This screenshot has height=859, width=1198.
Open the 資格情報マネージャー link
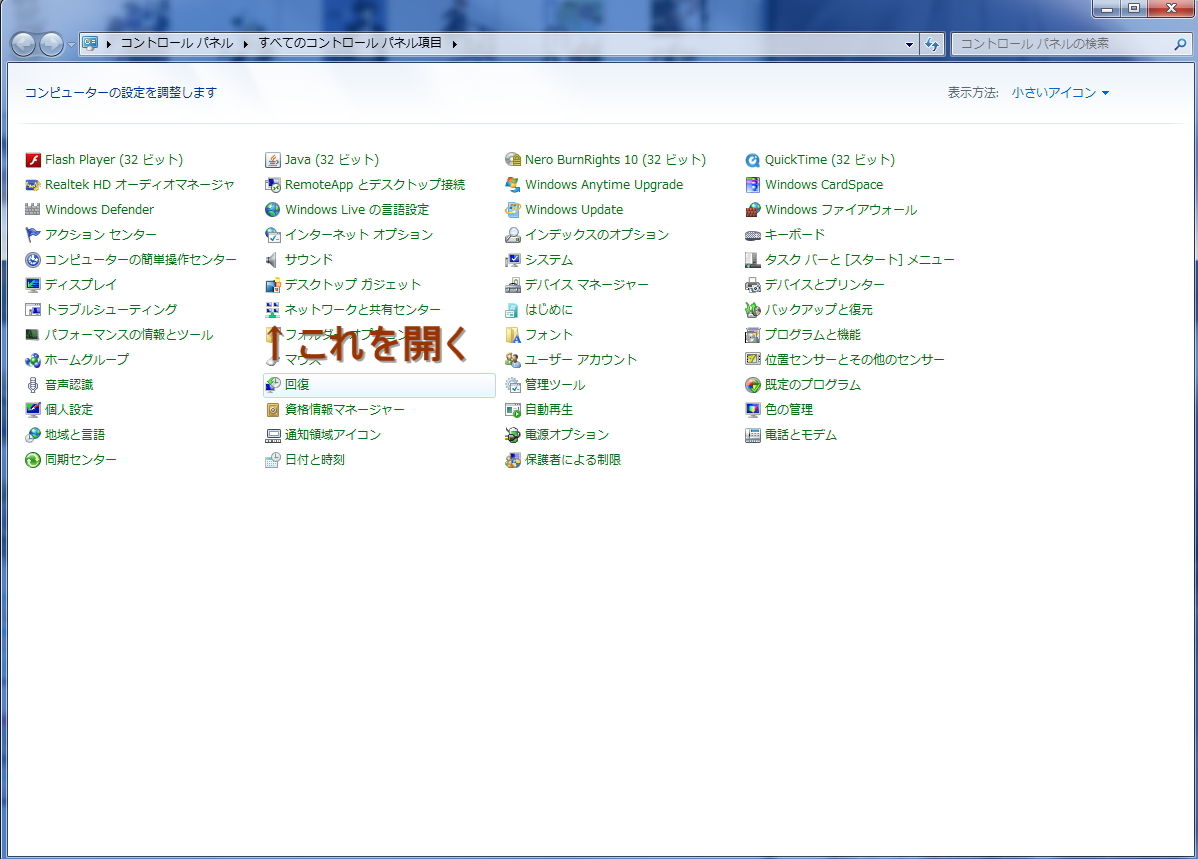click(345, 410)
